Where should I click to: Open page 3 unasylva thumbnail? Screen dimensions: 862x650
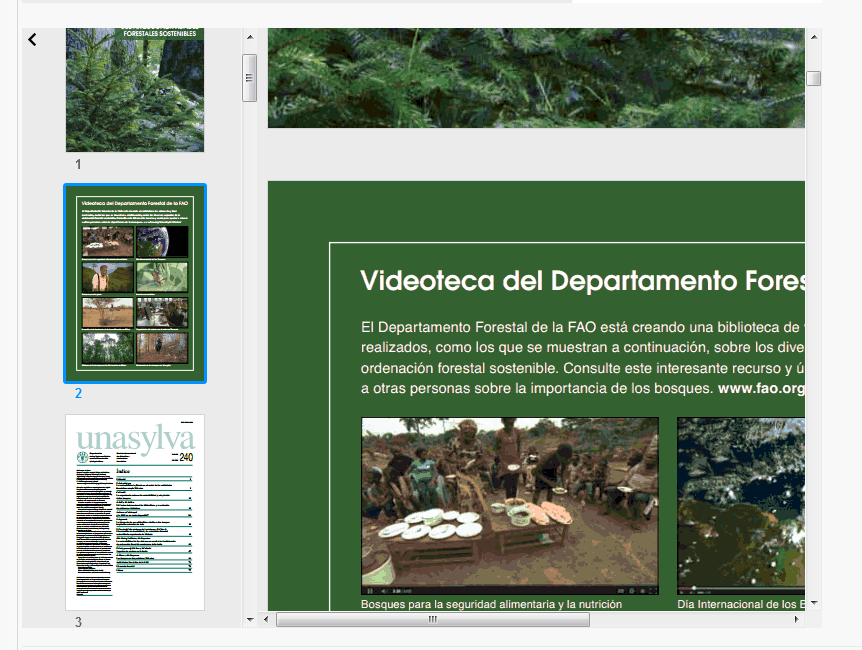coord(135,512)
